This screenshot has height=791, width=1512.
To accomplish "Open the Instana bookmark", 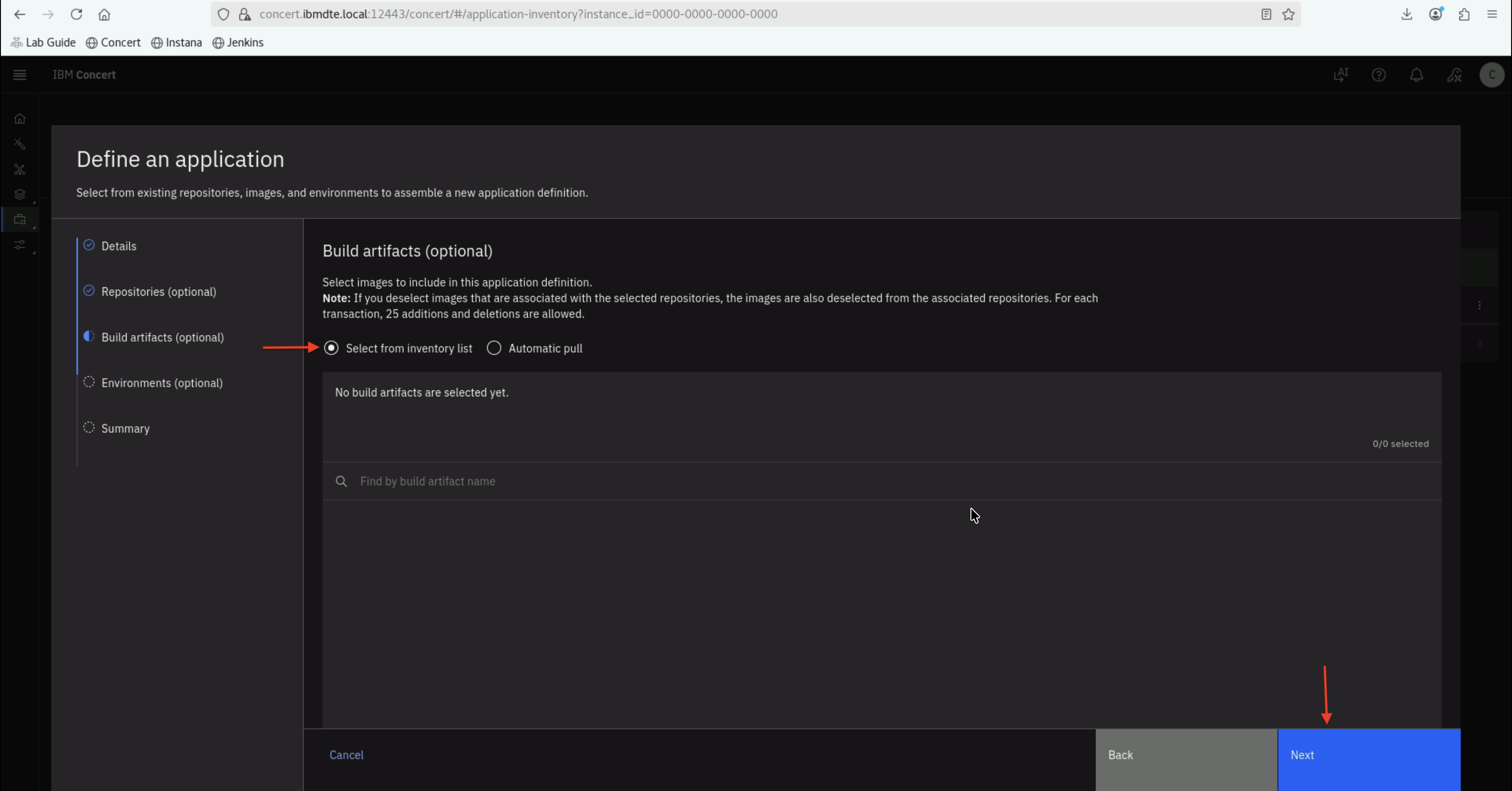I will pos(177,42).
